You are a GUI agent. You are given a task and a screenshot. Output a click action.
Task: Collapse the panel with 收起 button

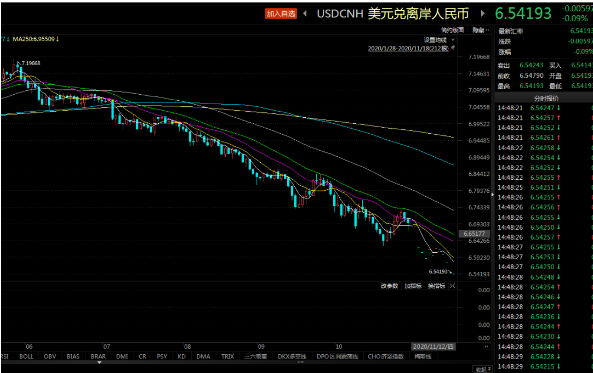(x=483, y=369)
